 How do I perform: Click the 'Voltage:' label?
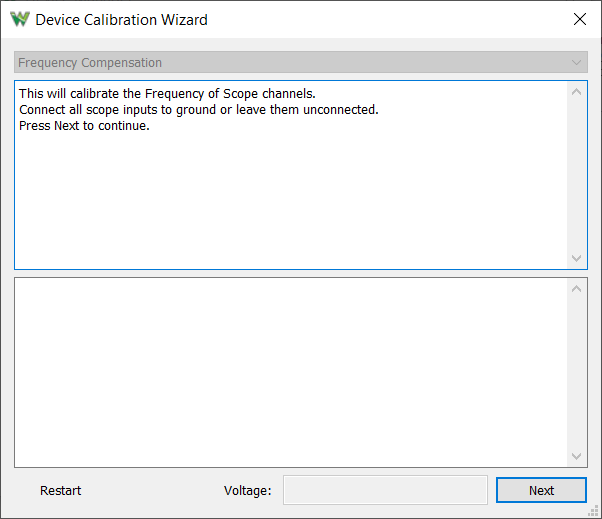point(248,490)
